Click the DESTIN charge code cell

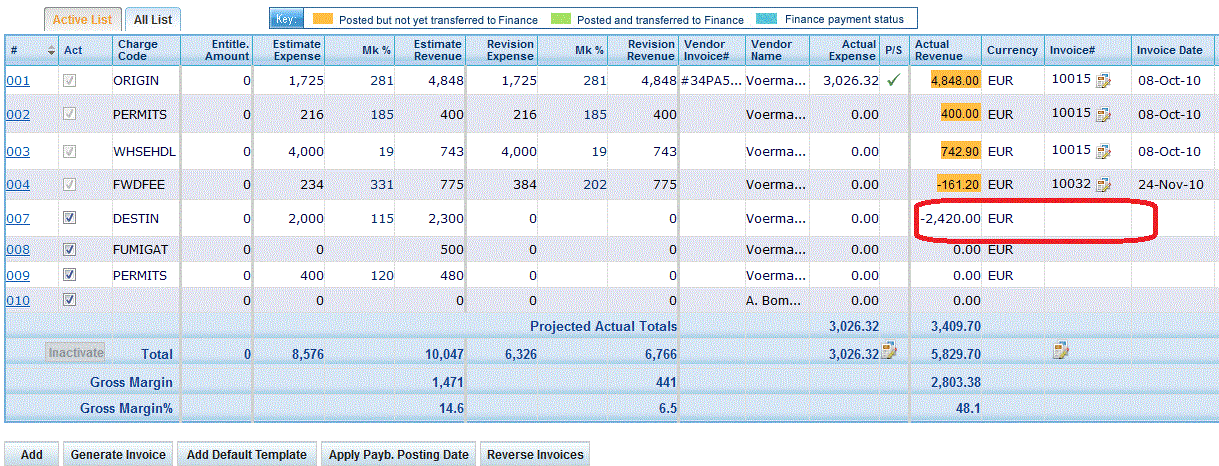click(x=136, y=218)
